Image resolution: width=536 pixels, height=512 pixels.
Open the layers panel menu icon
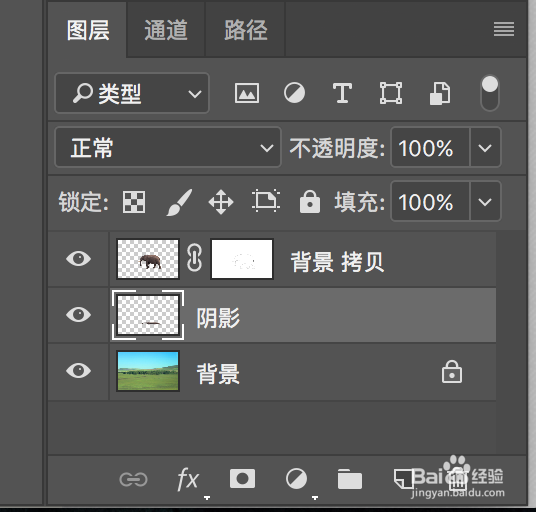click(x=504, y=29)
